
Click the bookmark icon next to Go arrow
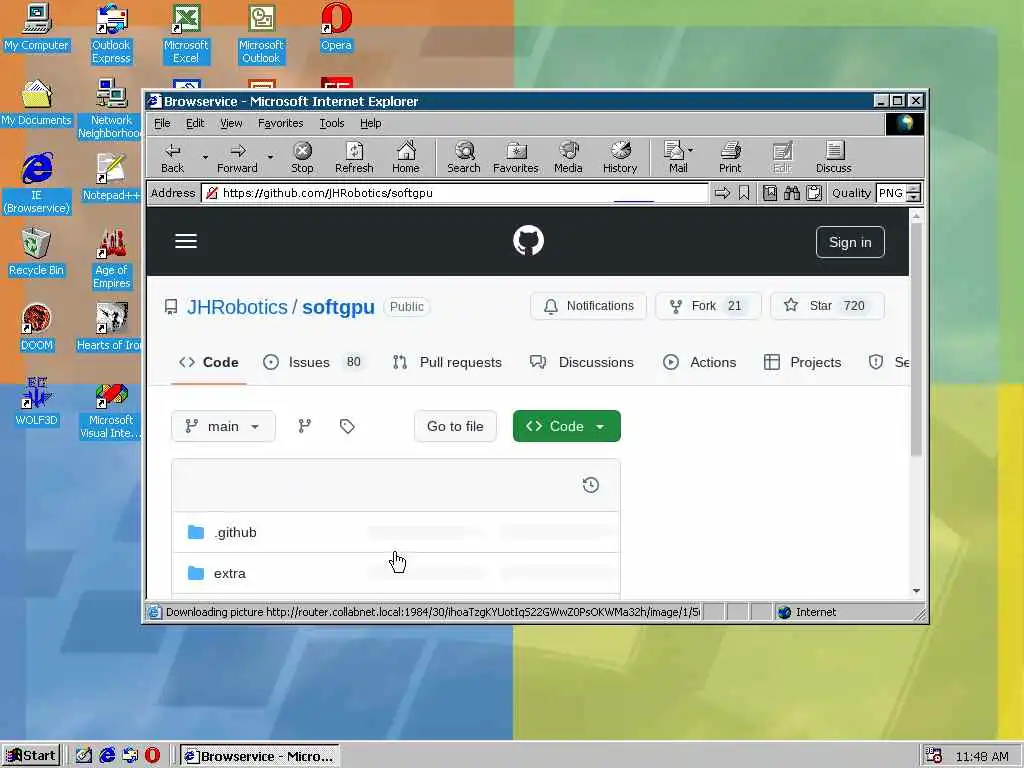coord(744,193)
